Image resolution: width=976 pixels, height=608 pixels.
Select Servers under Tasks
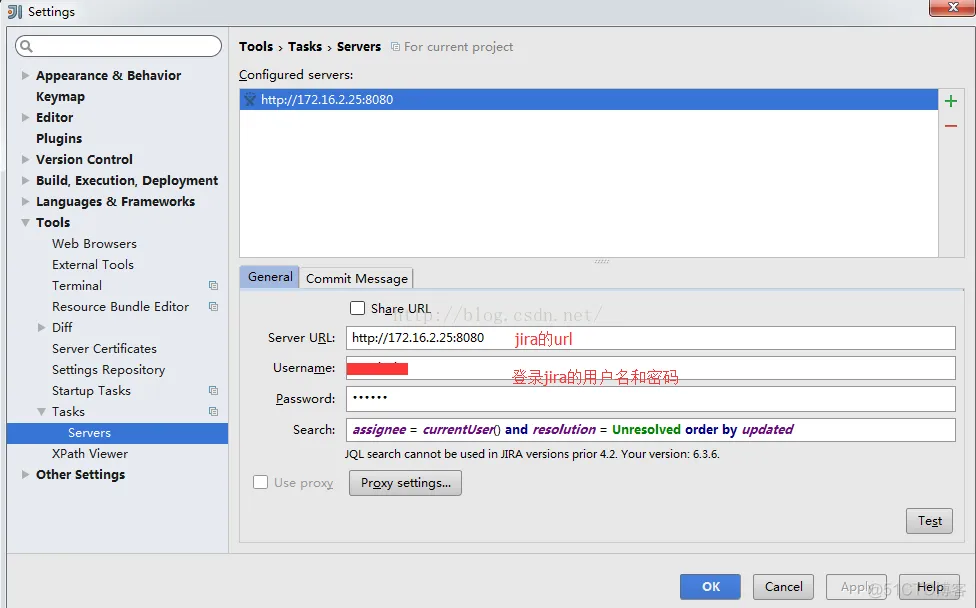(117, 433)
